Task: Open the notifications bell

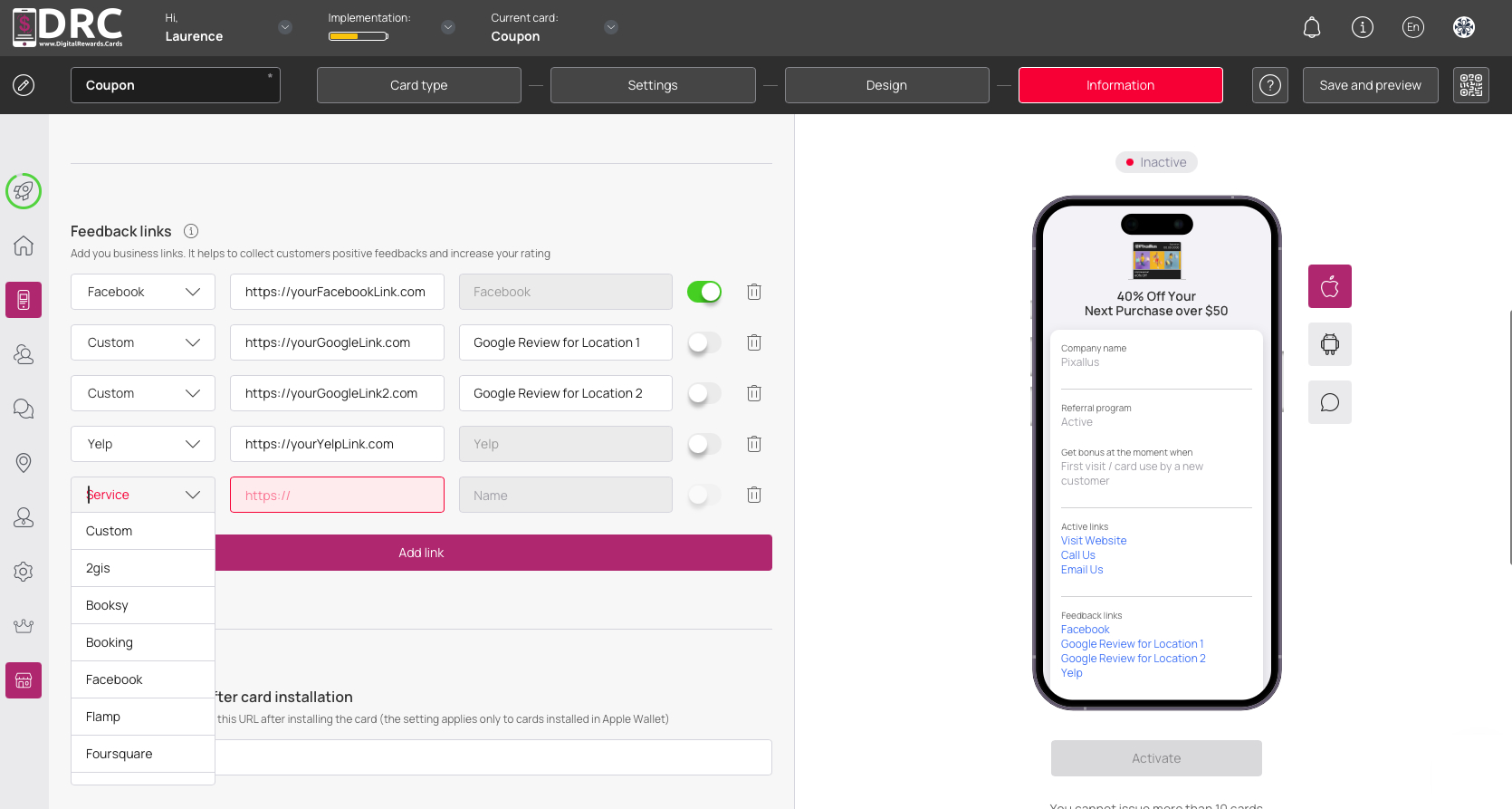Action: pos(1311,27)
